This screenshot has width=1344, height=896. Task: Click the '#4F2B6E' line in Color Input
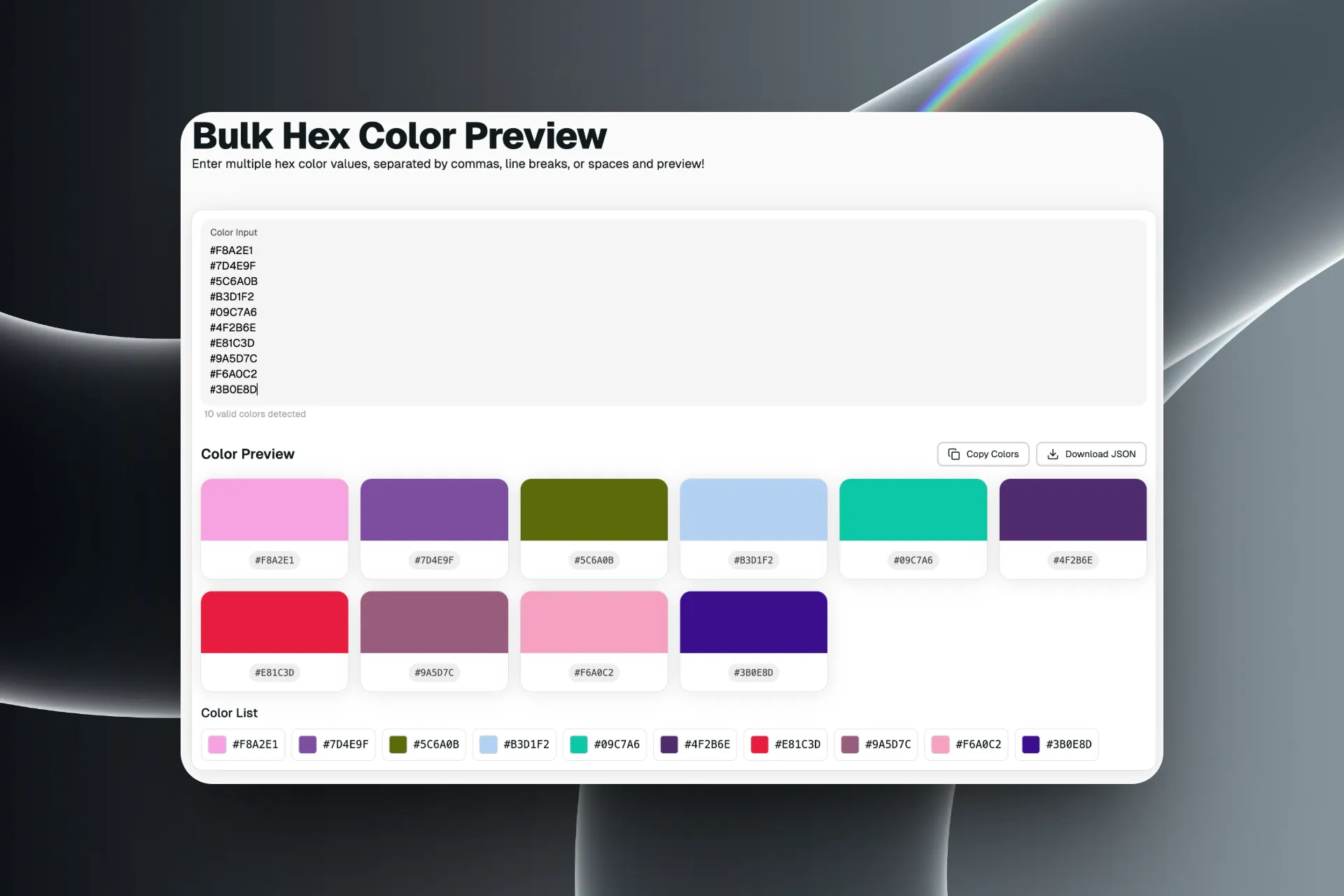click(233, 328)
